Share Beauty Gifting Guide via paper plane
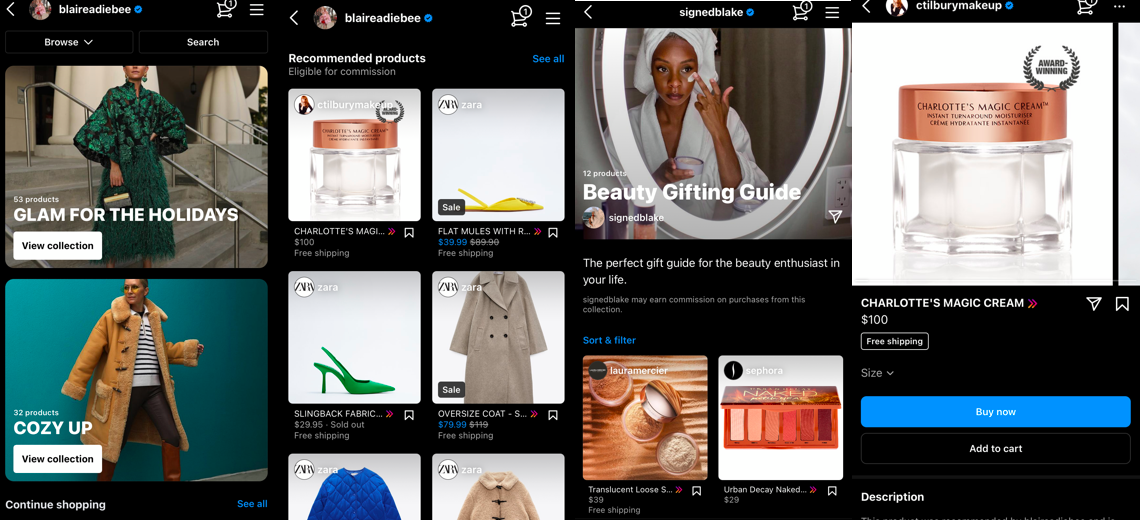Screen dimensions: 1140x520 (x=835, y=216)
